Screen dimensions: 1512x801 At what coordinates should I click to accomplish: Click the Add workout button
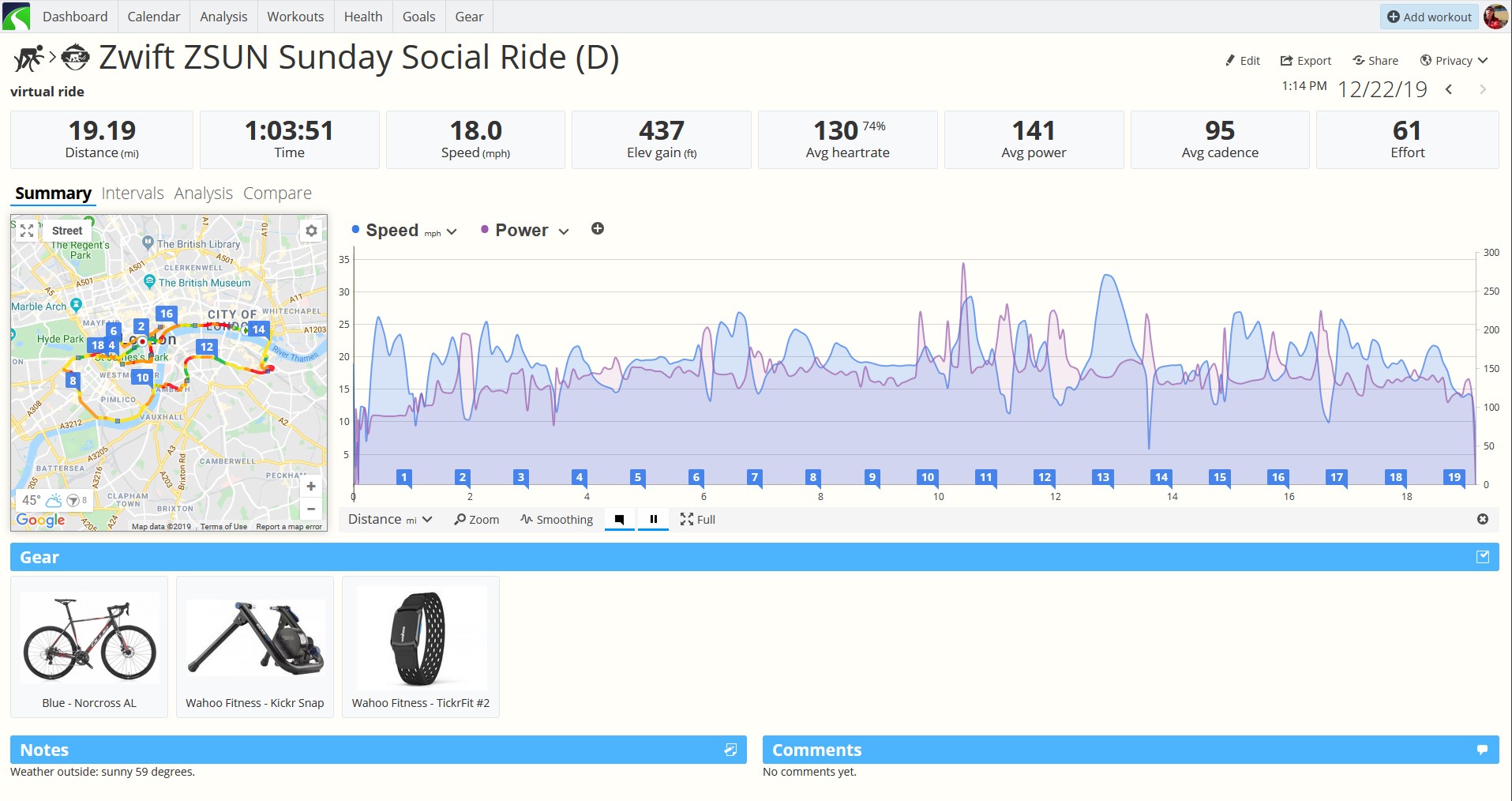(x=1429, y=17)
